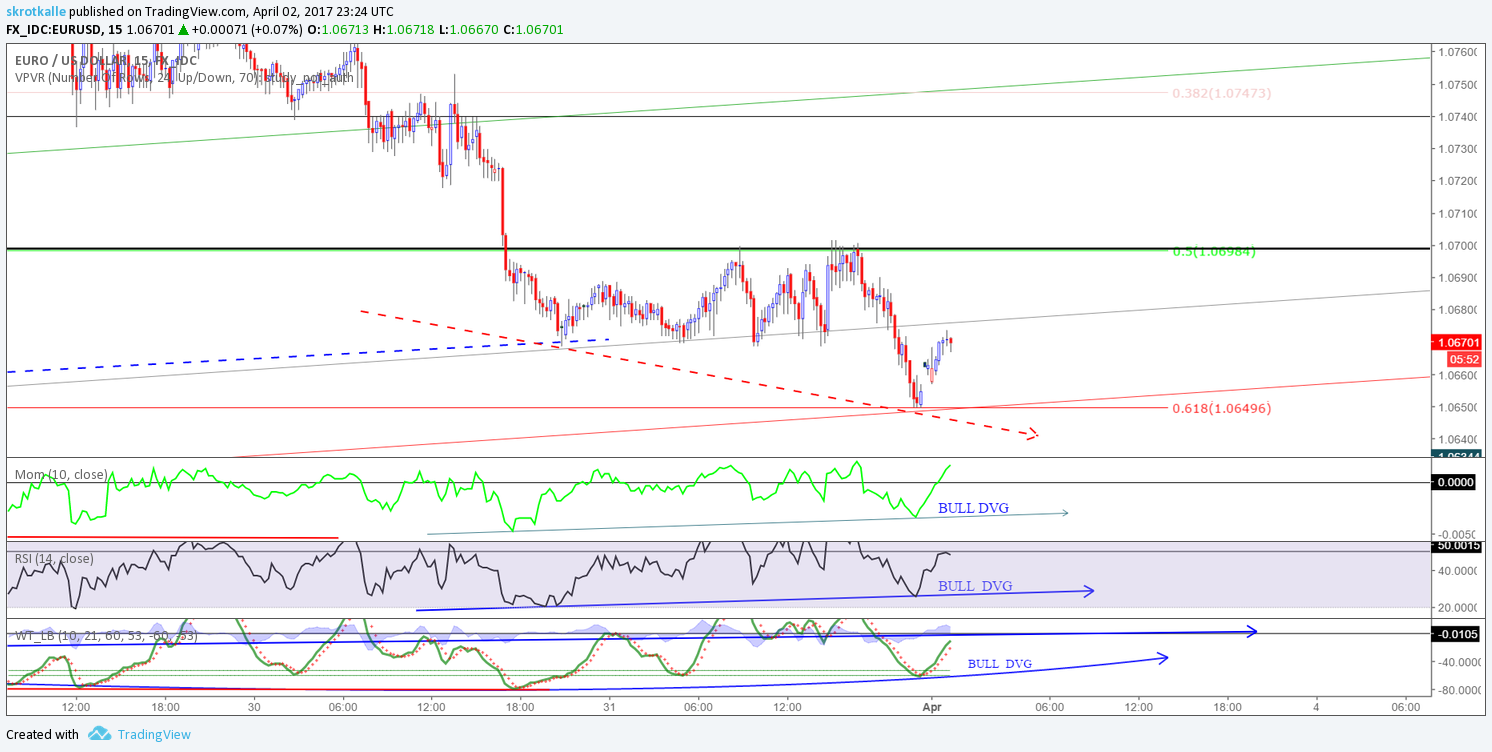Click the 1.06800 price axis label
This screenshot has height=752, width=1492.
pos(1457,310)
